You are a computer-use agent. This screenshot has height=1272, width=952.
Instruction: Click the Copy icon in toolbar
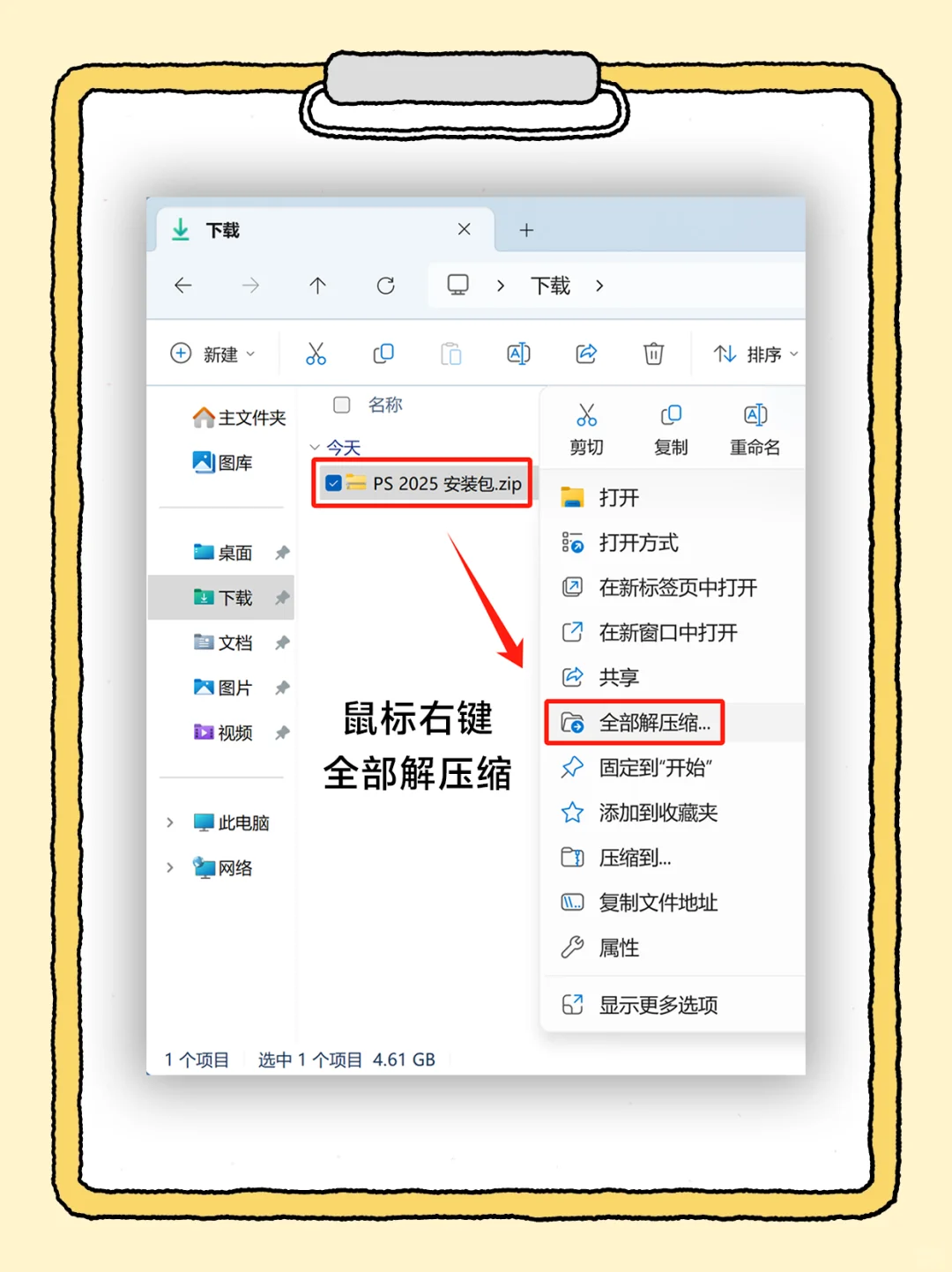[383, 353]
